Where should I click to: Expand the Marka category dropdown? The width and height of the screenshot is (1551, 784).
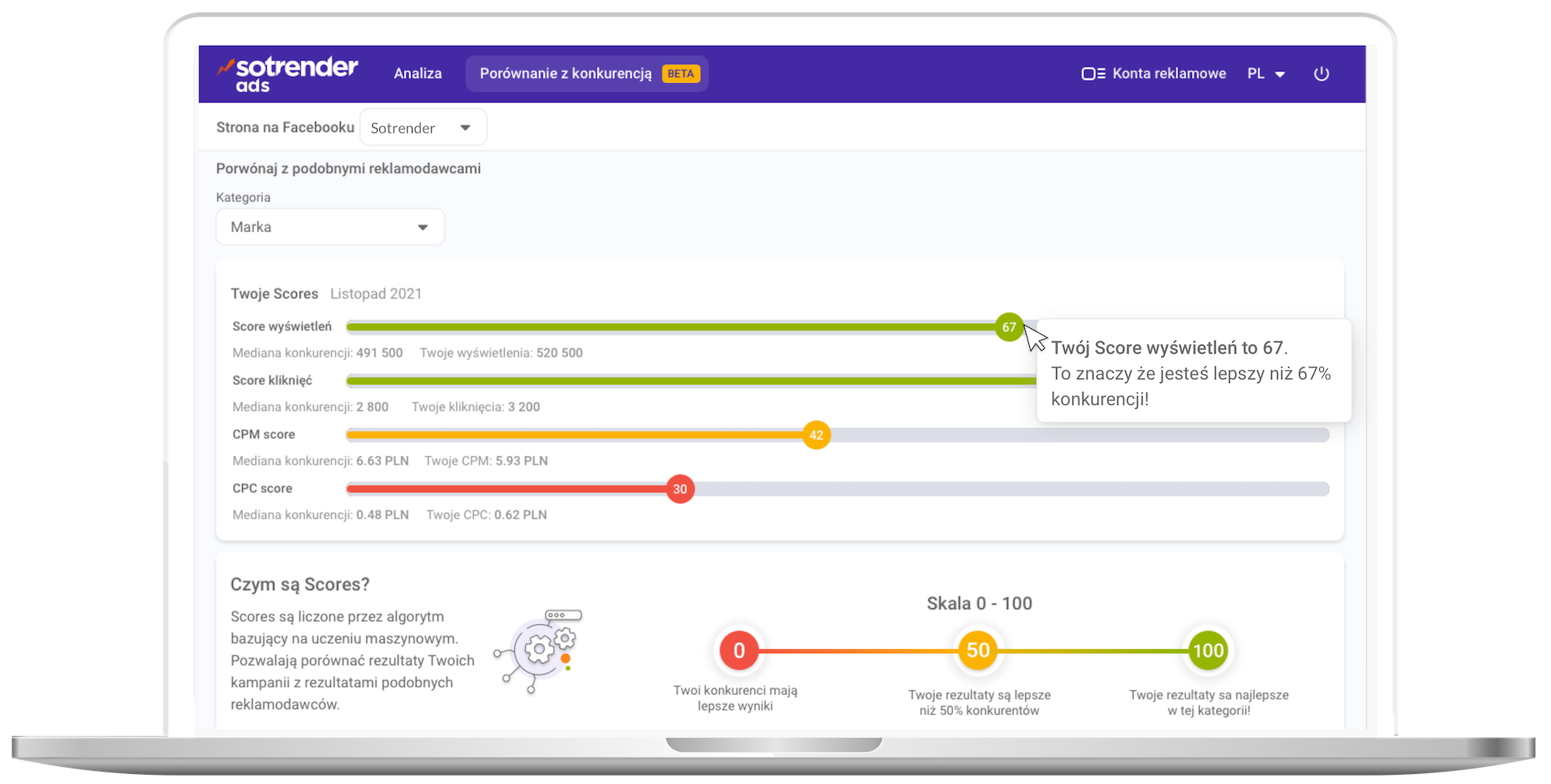pos(330,227)
